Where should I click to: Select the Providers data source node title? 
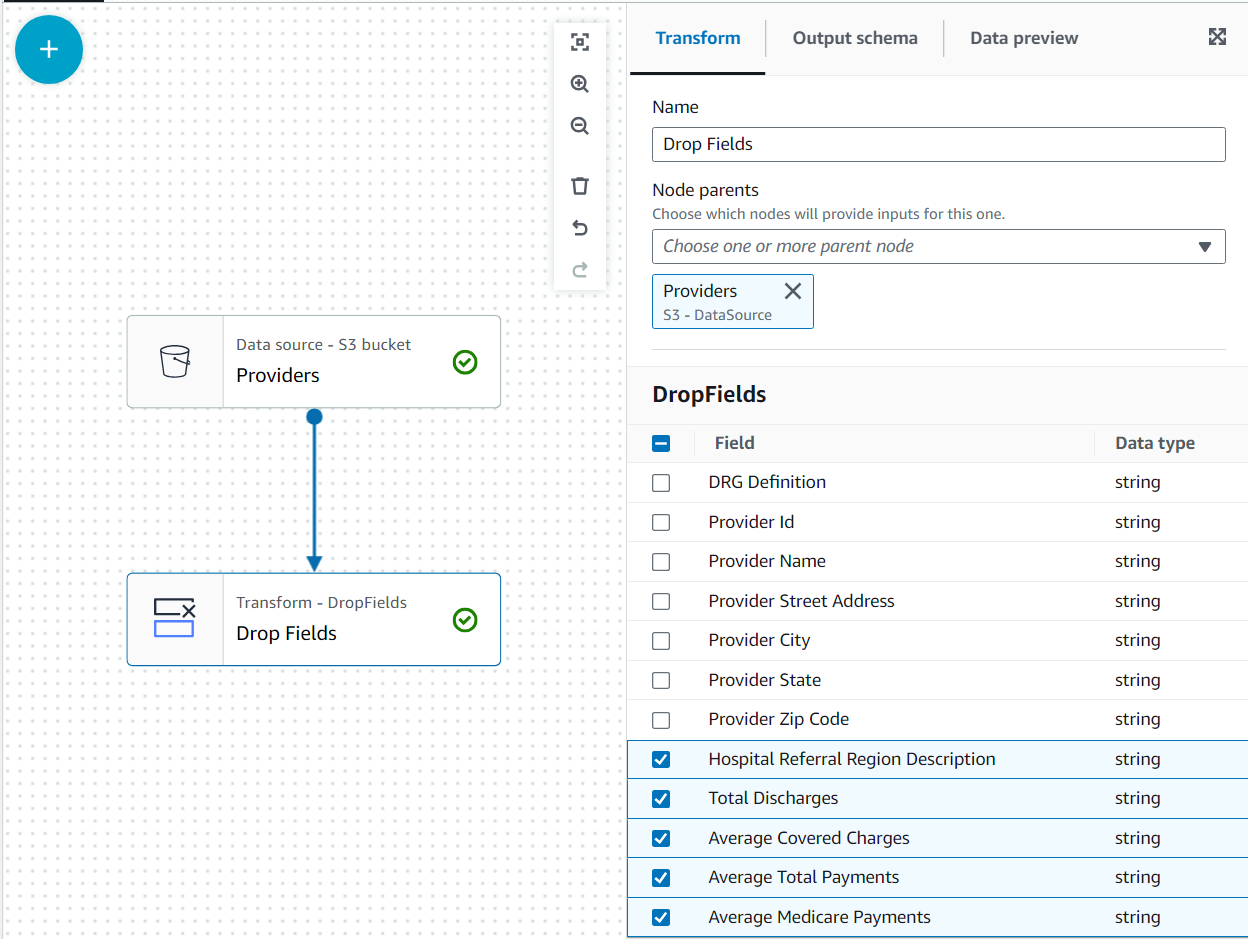pyautogui.click(x=278, y=375)
